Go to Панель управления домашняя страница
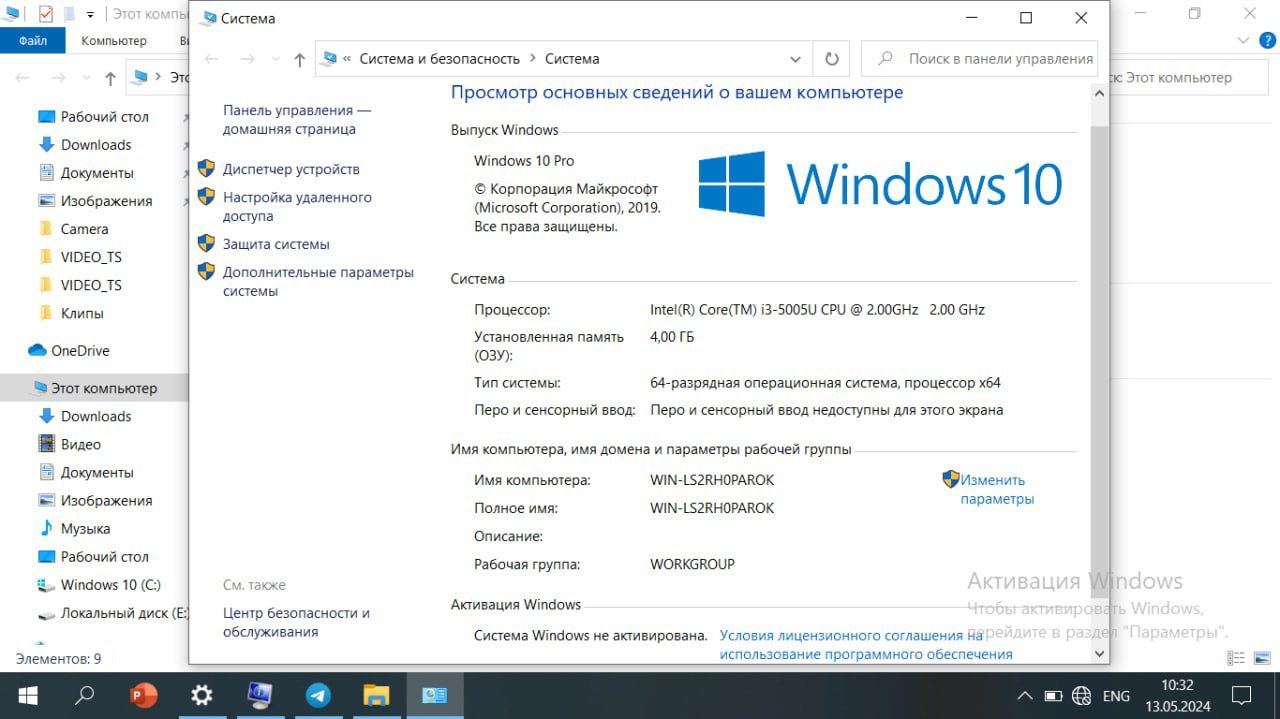Viewport: 1280px width, 719px height. click(x=296, y=120)
